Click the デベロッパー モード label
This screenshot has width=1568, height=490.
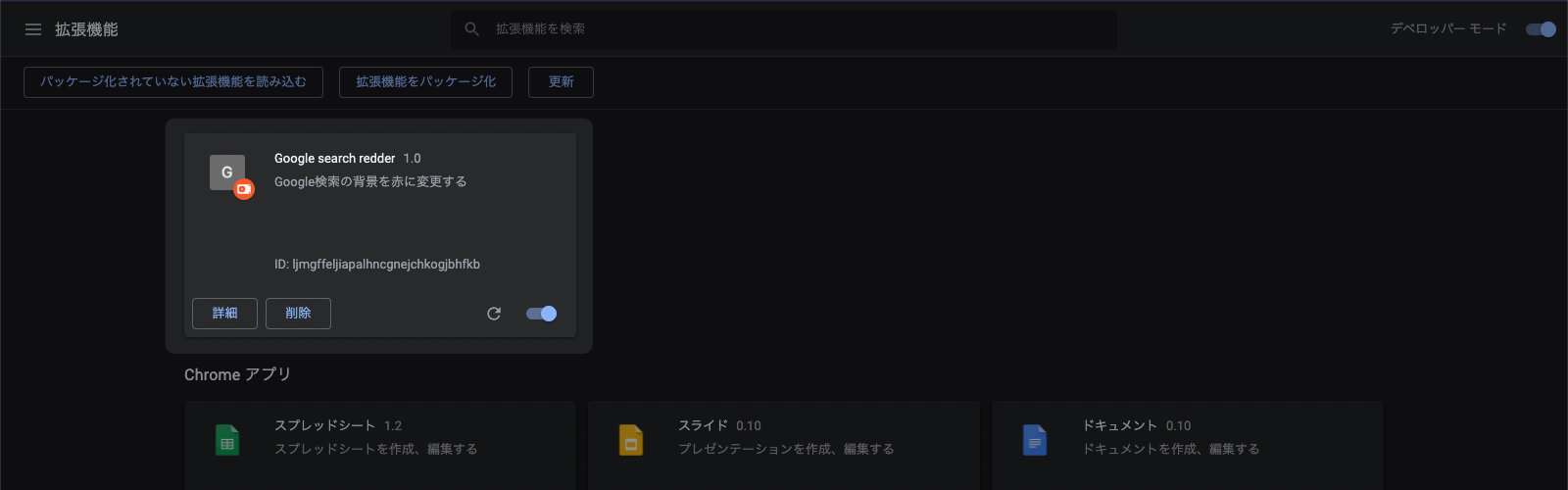(1448, 28)
